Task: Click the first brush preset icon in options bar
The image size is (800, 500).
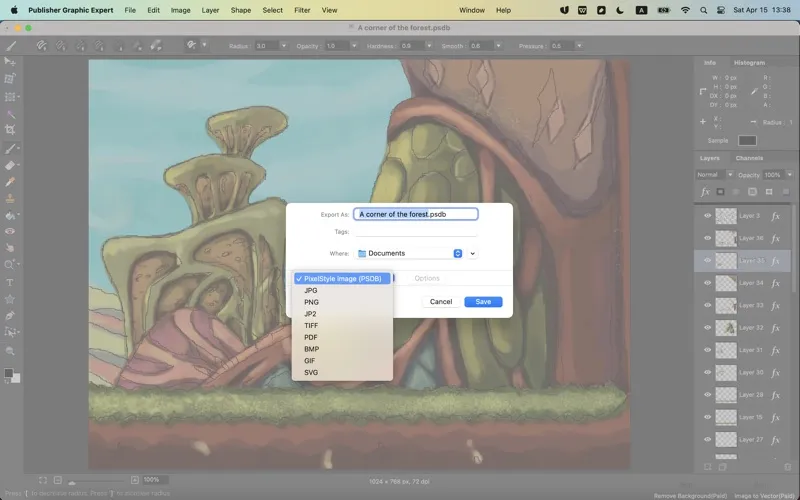Action: (42, 46)
